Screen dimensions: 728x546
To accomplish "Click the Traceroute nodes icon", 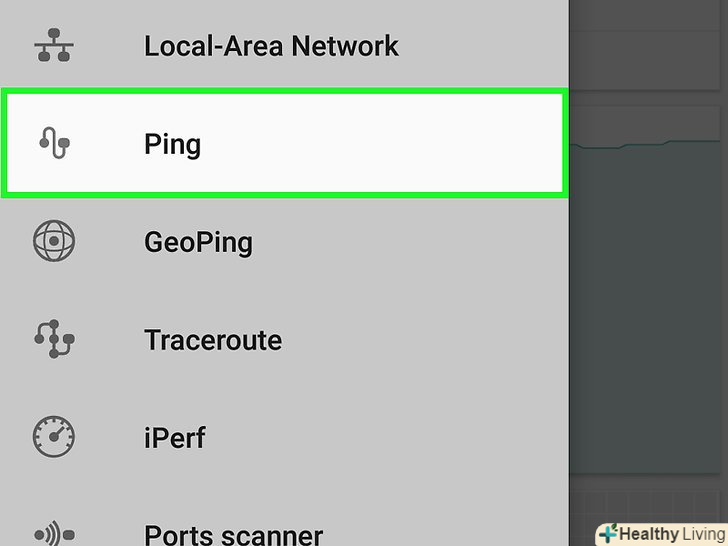I will pyautogui.click(x=55, y=340).
